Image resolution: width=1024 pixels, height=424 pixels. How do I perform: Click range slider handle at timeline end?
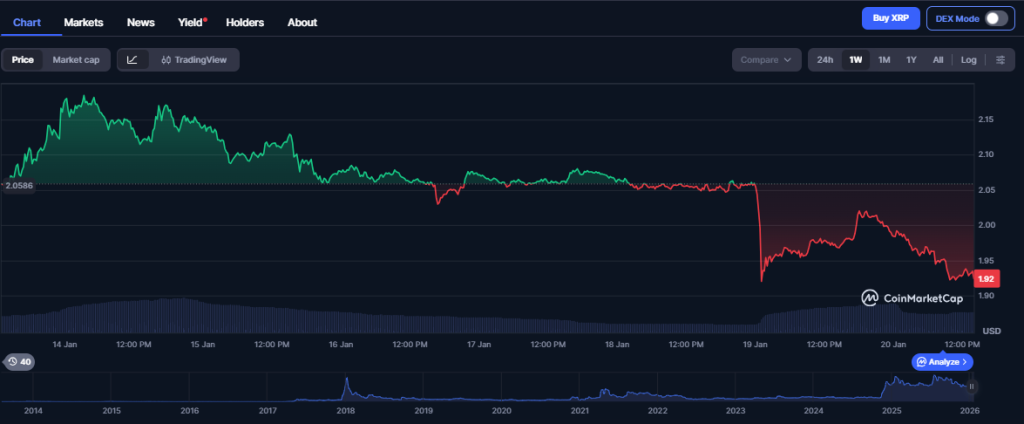pos(971,386)
